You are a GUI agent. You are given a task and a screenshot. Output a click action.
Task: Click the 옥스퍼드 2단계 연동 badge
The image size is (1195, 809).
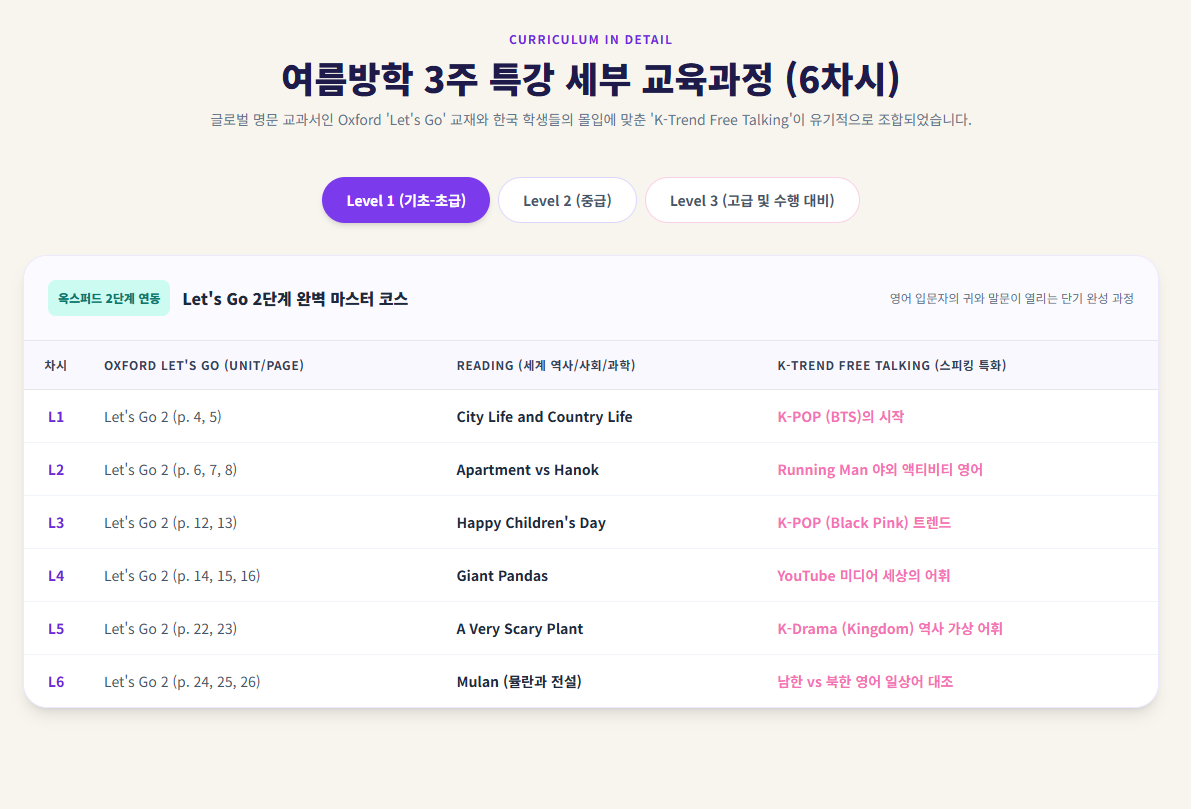pos(109,299)
